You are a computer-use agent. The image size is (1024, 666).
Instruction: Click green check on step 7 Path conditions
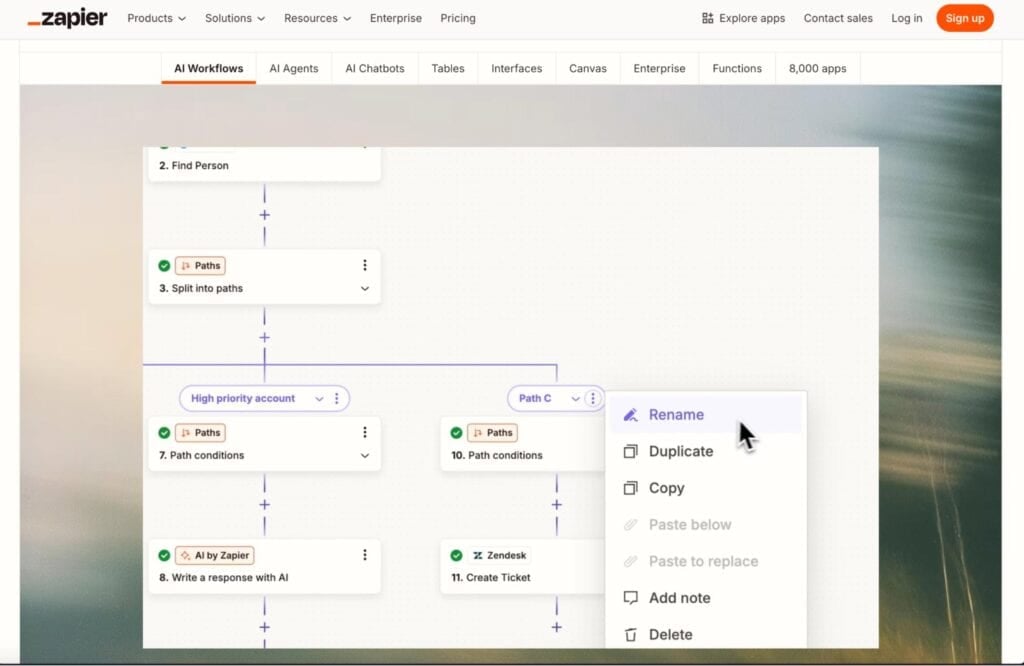164,433
